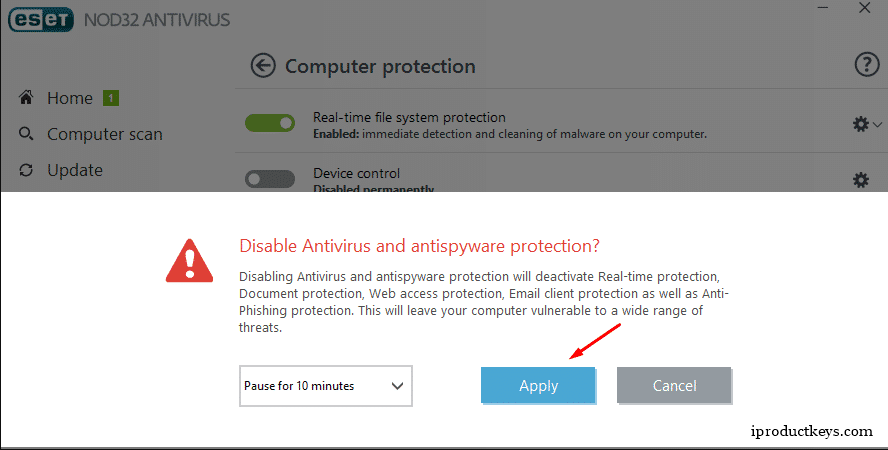This screenshot has height=450, width=888.
Task: Click the Update refresh arrows icon
Action: (x=26, y=170)
